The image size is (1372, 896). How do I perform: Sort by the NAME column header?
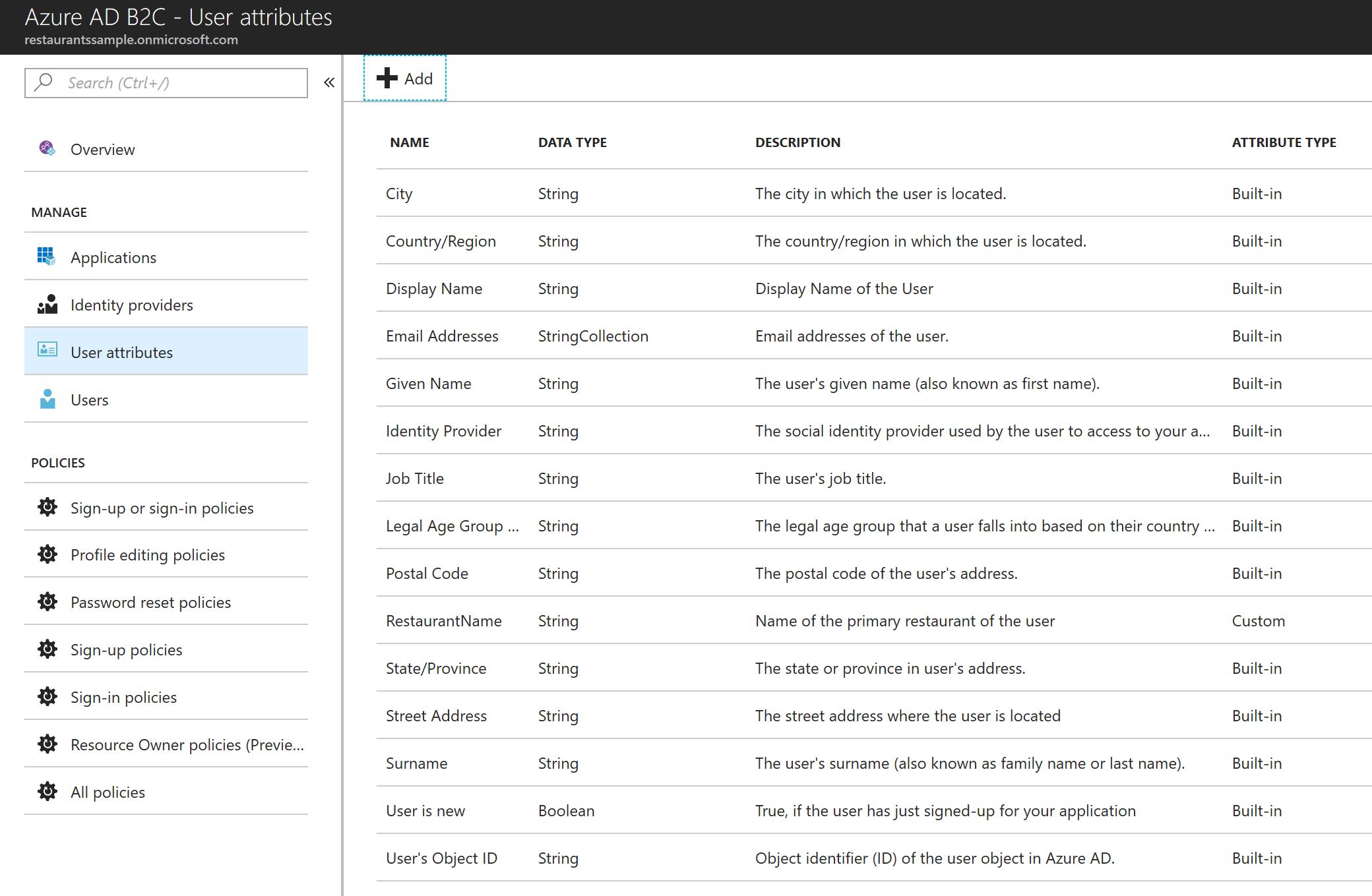pyautogui.click(x=409, y=142)
